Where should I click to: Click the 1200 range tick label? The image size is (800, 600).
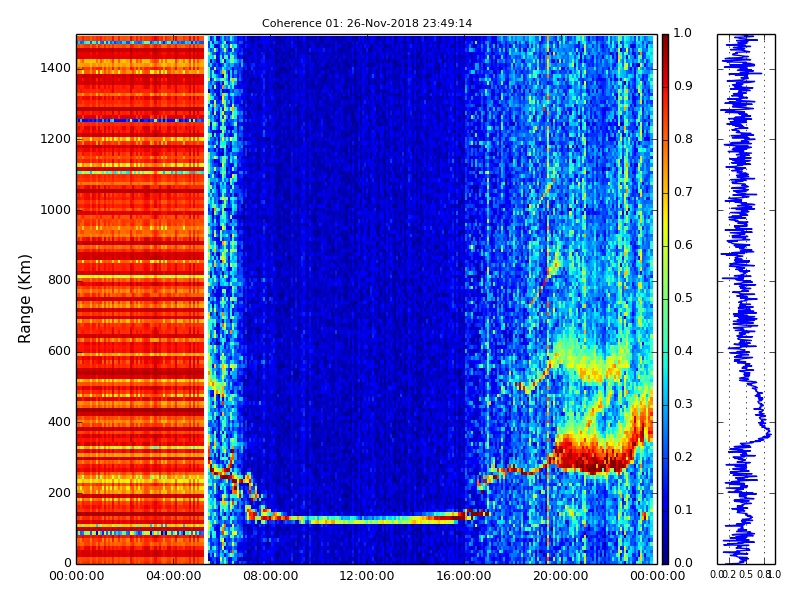tap(56, 139)
